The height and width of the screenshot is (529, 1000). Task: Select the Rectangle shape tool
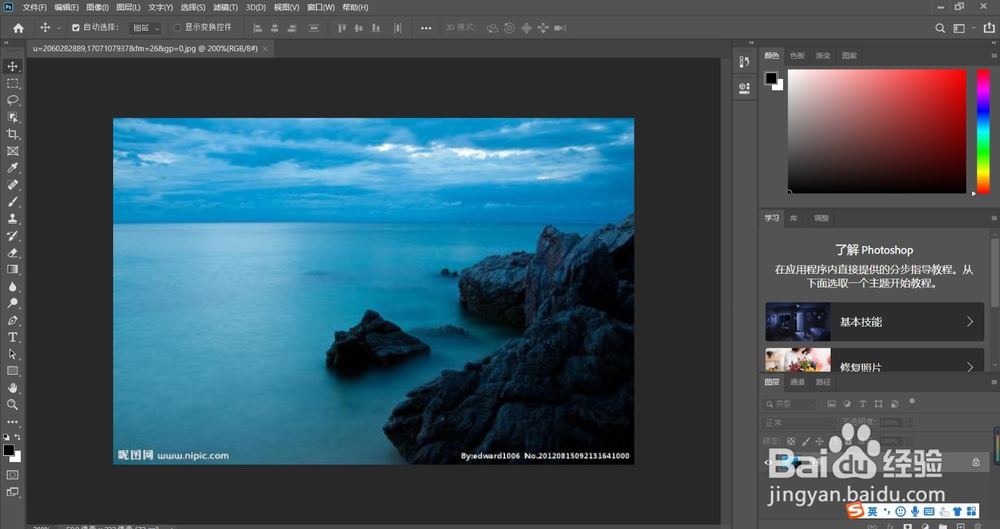point(13,371)
